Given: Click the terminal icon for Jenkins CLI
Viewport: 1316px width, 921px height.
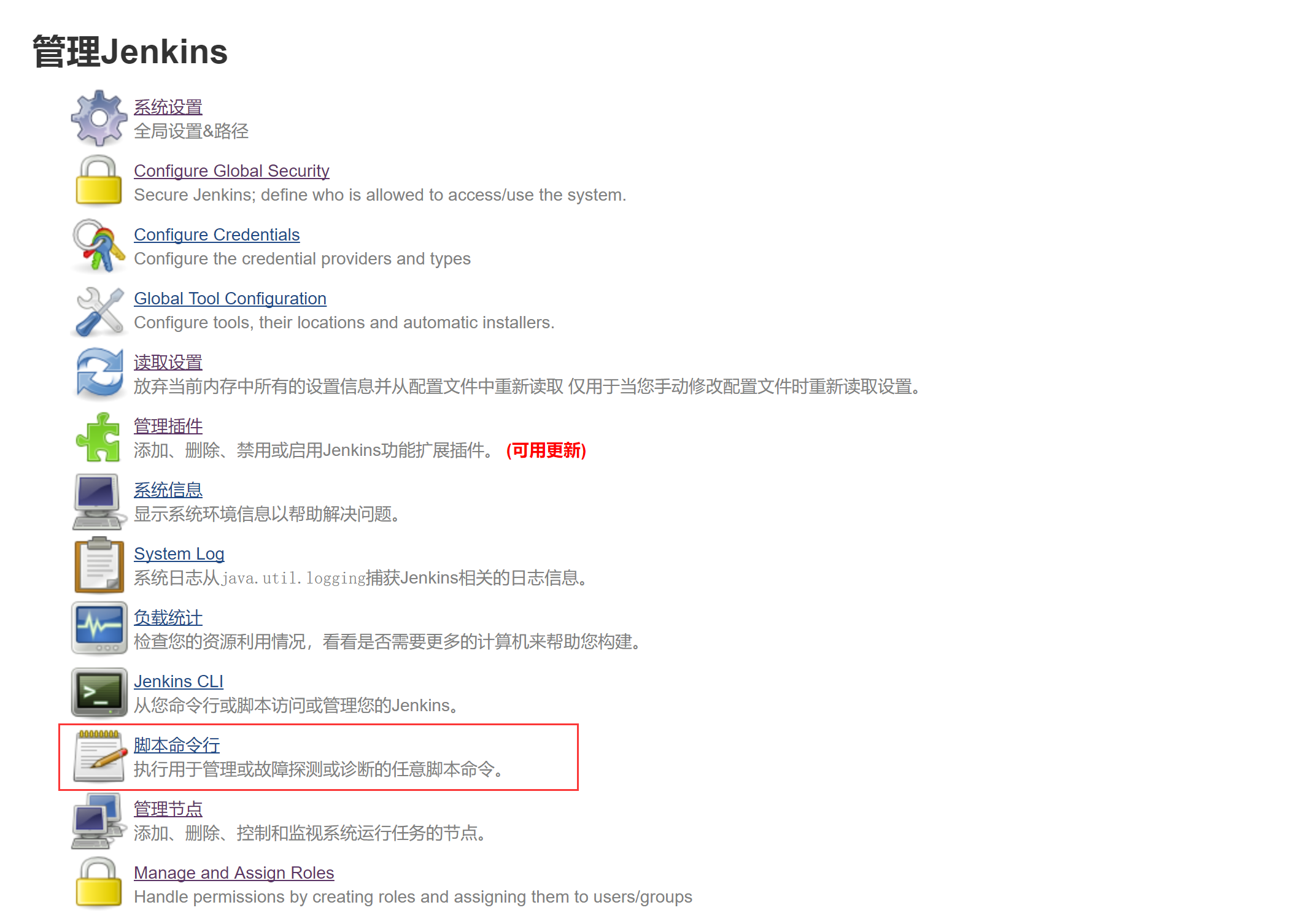Looking at the screenshot, I should 99,693.
